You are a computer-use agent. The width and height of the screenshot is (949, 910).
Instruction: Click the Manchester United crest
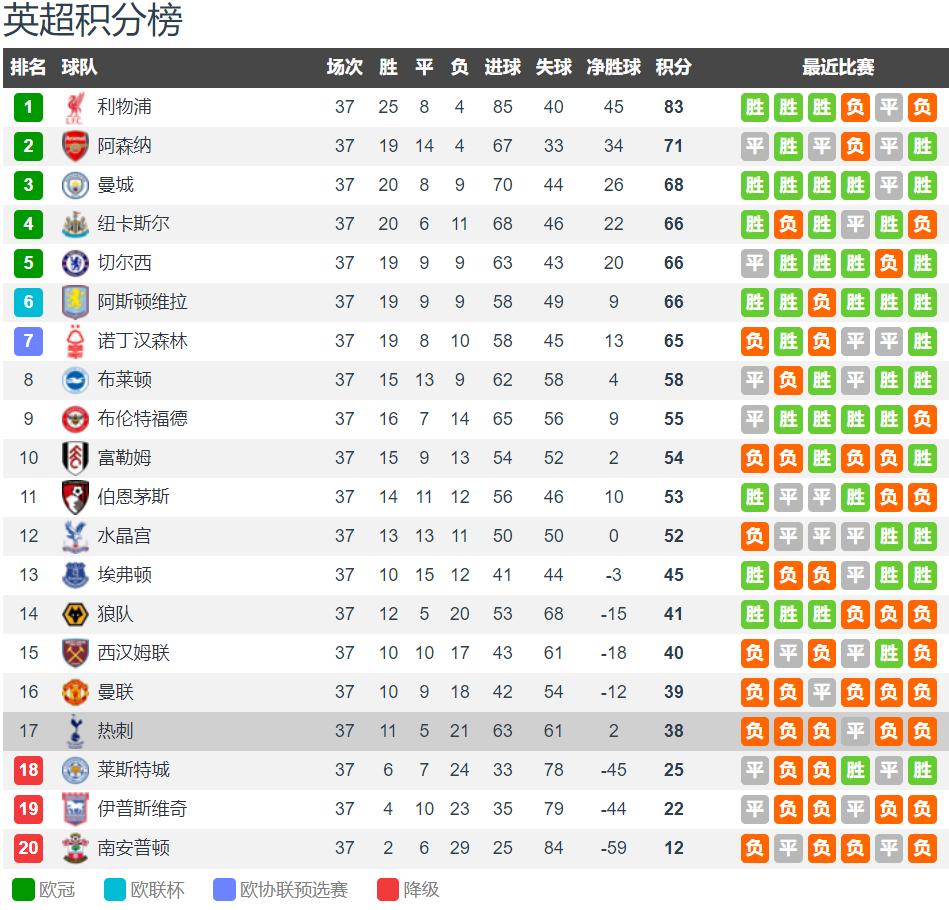pos(75,692)
